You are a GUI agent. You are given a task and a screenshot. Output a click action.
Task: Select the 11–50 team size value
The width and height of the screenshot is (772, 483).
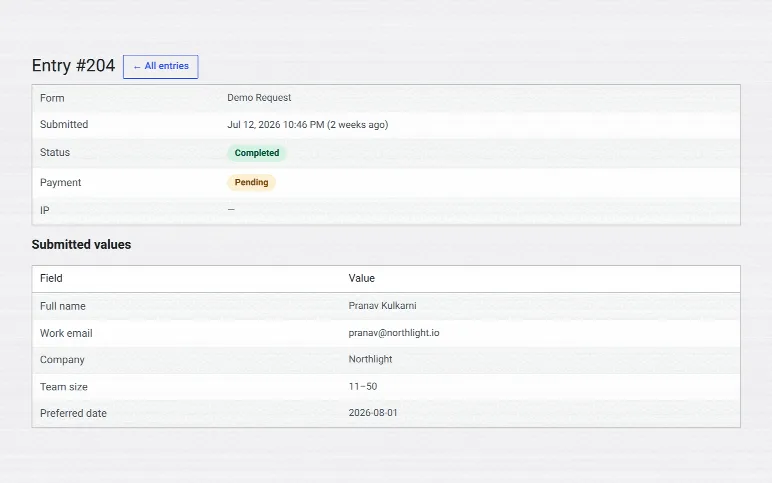(x=363, y=386)
